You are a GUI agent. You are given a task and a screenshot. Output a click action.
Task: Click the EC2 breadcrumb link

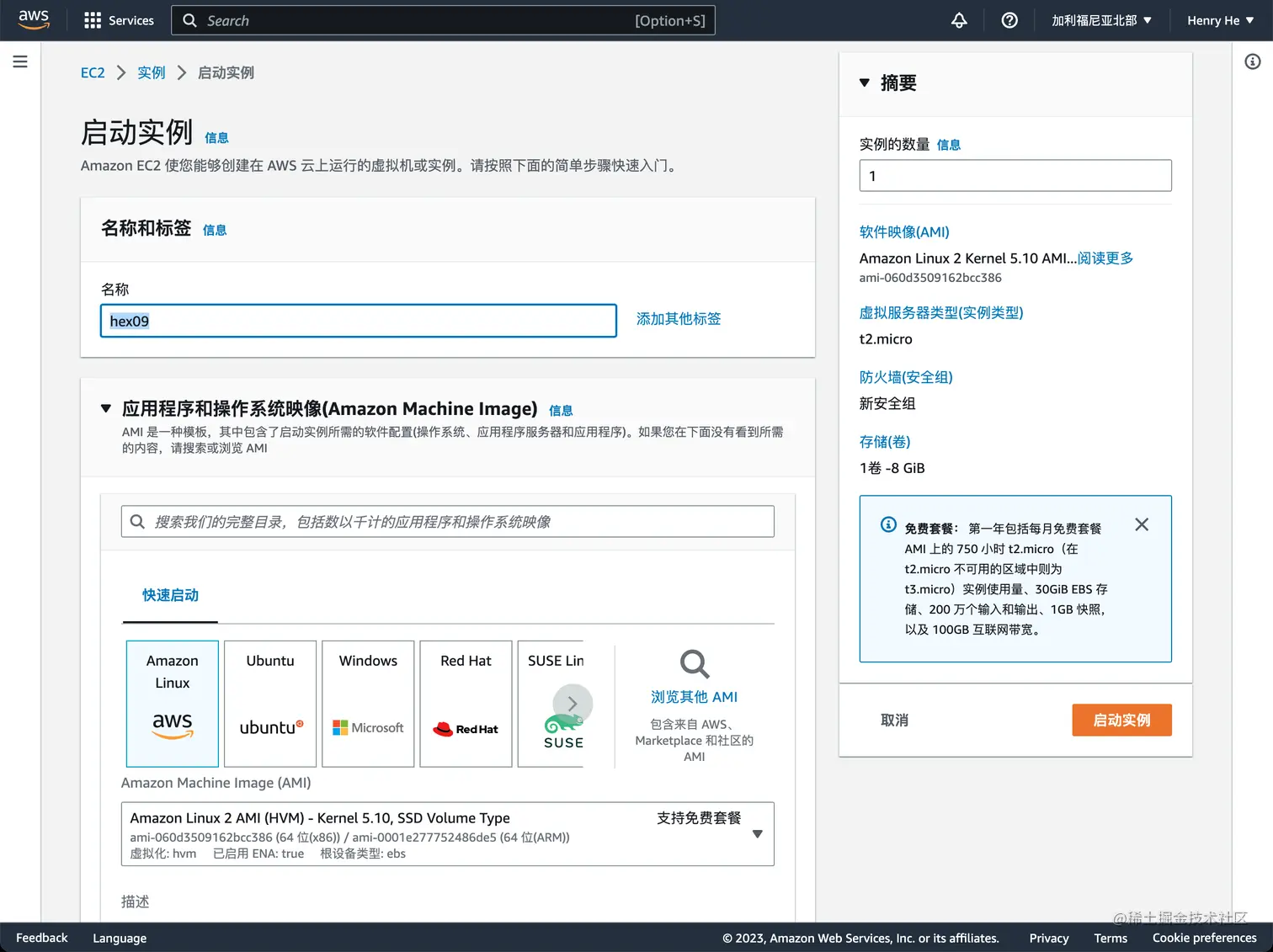point(93,72)
